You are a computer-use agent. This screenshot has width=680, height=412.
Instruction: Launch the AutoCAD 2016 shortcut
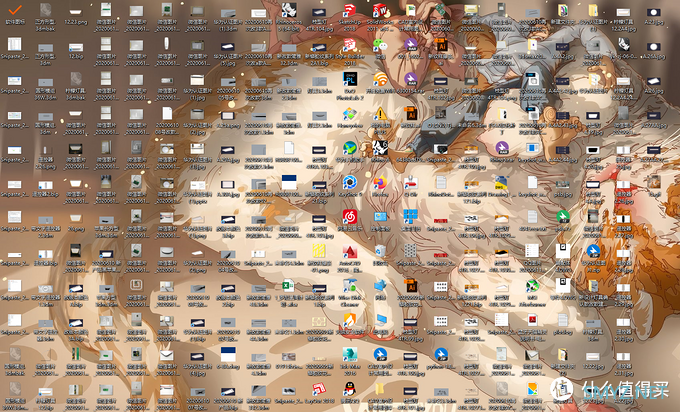pyautogui.click(x=350, y=252)
